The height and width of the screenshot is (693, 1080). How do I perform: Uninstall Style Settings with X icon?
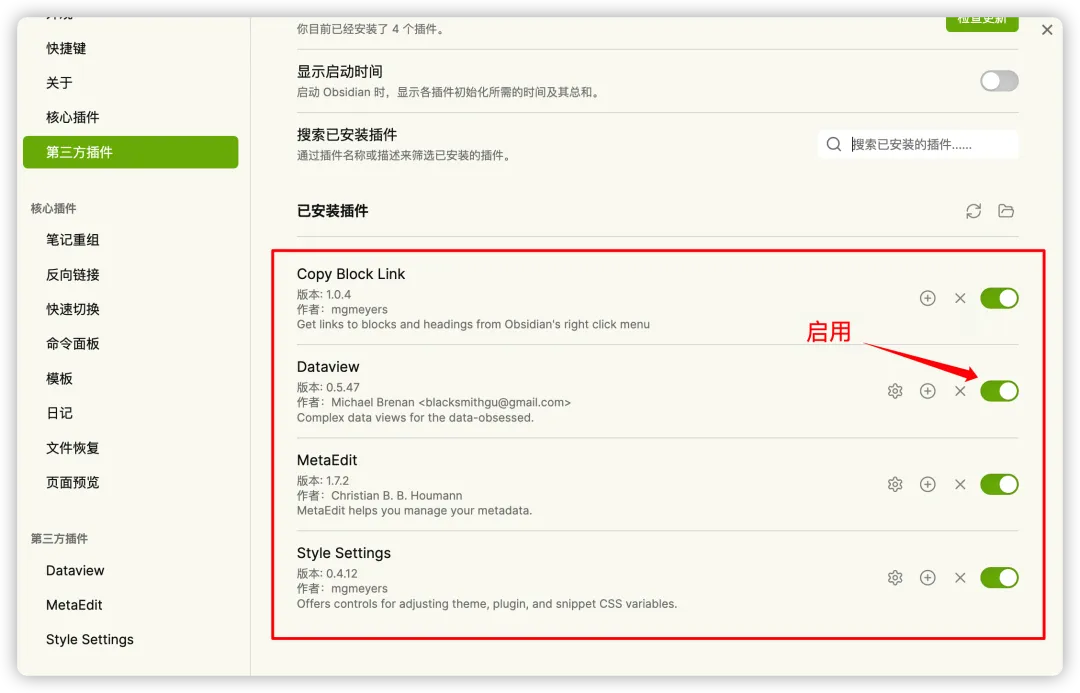[x=960, y=577]
